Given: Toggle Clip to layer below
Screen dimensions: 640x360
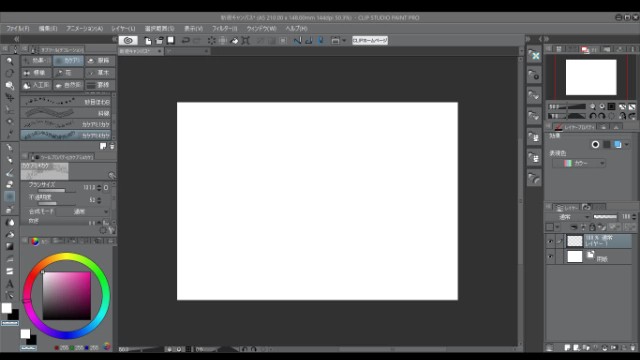Looking at the screenshot, I should (574, 227).
